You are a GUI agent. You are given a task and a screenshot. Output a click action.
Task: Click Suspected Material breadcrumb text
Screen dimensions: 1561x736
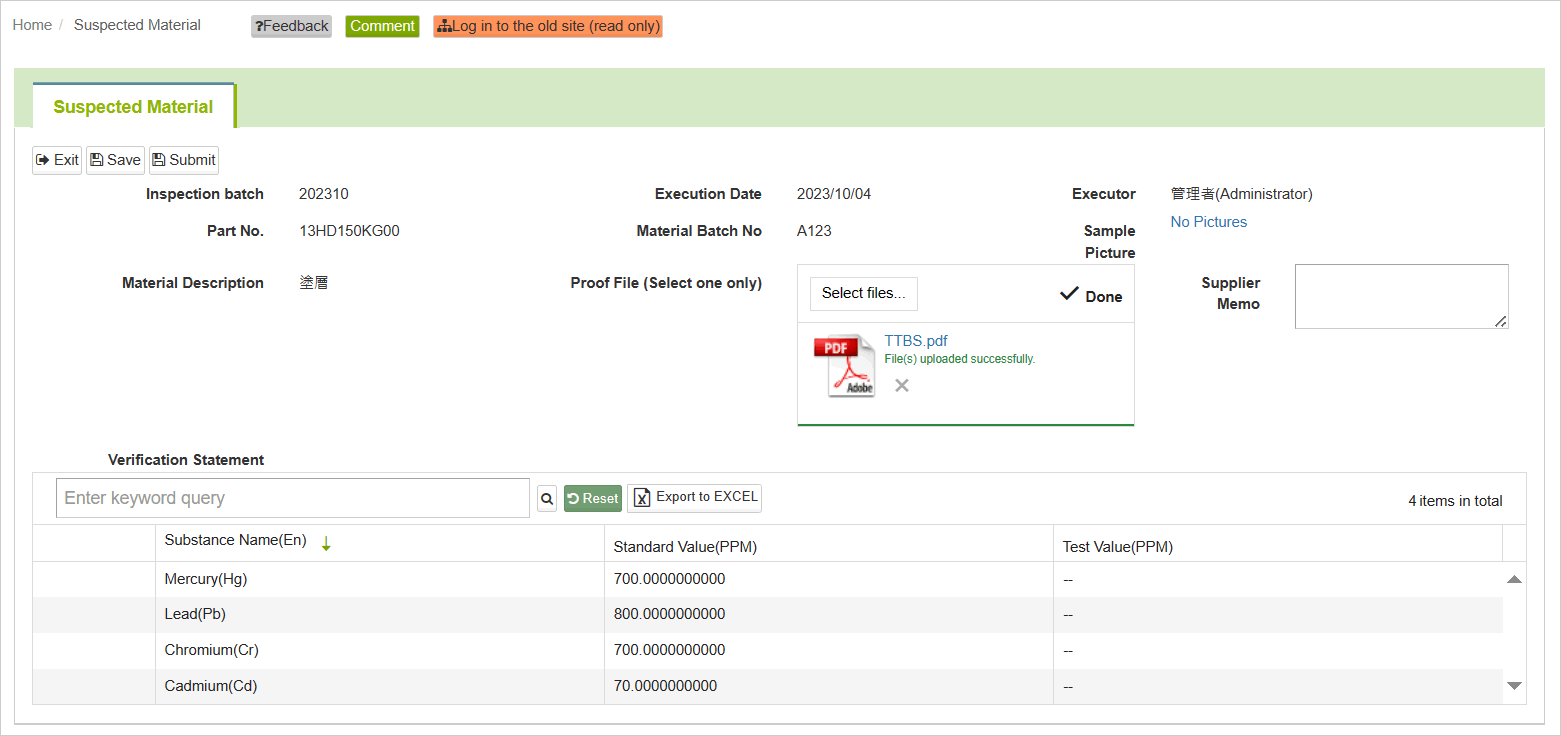tap(137, 25)
